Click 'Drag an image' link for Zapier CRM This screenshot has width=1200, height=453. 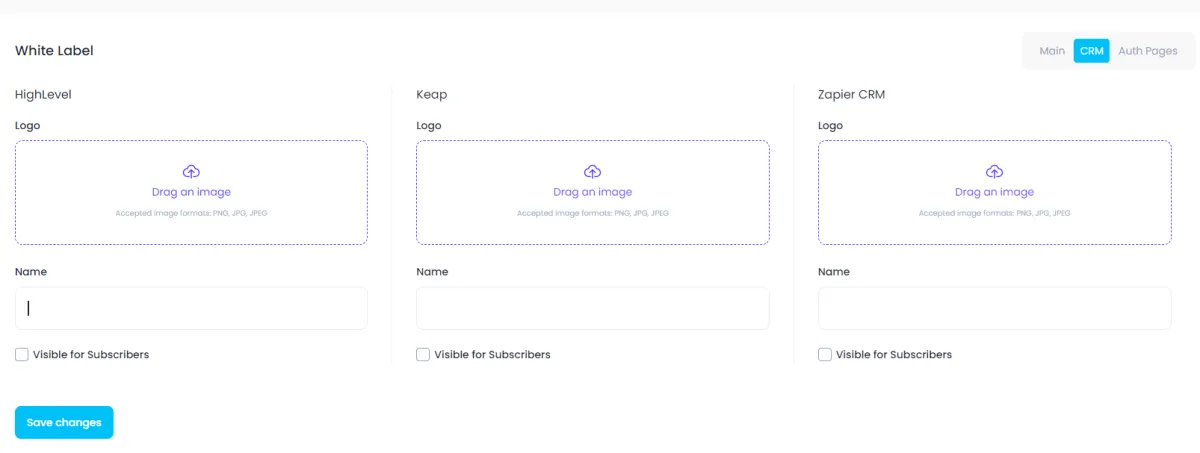point(995,192)
